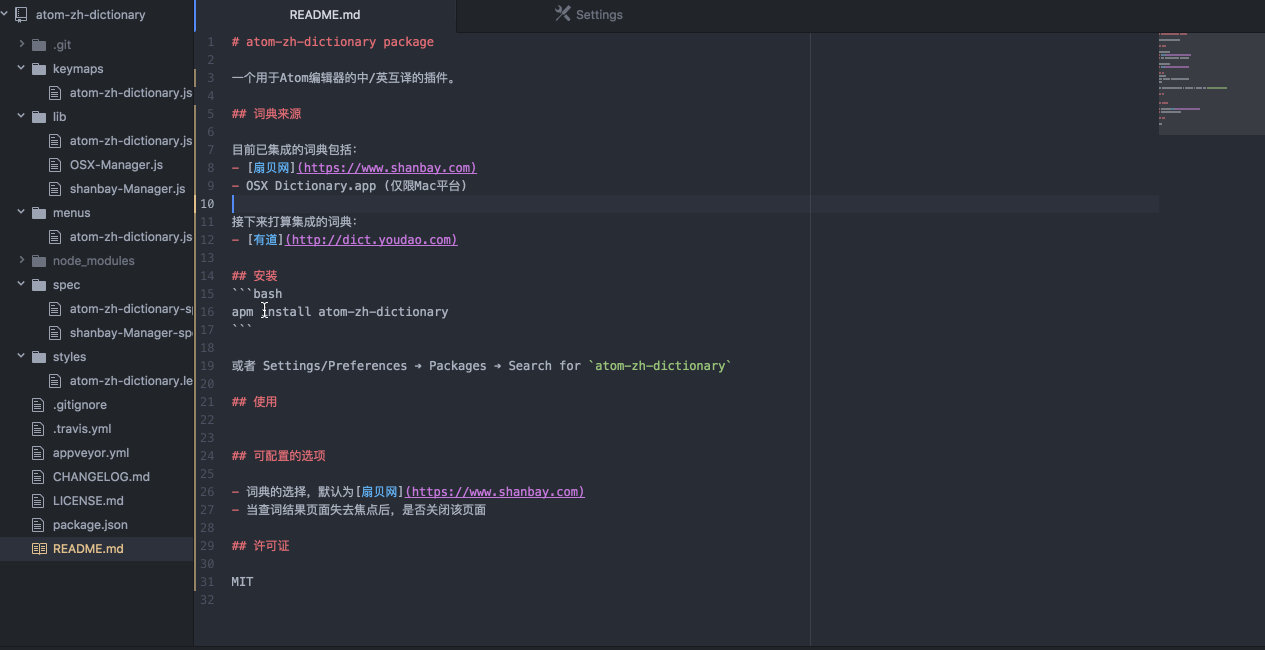Open LICENSE.md from the tree view
This screenshot has width=1265, height=650.
tap(88, 501)
